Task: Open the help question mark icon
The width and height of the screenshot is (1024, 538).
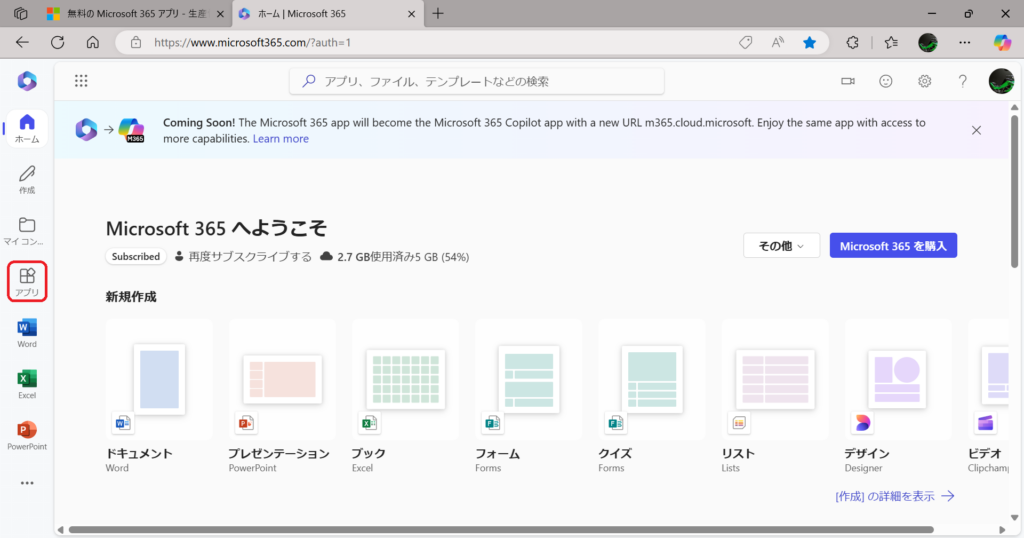Action: (x=963, y=81)
